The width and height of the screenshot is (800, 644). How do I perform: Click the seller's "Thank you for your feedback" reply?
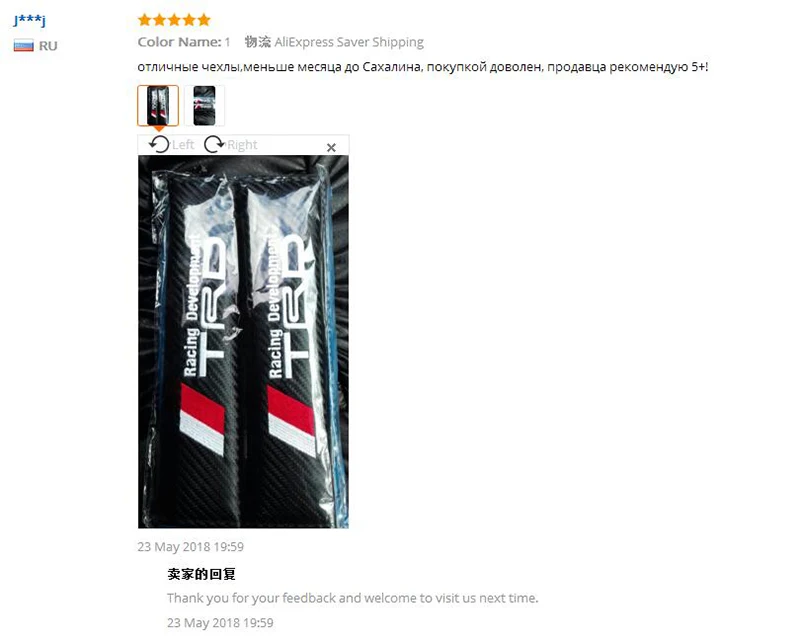pyautogui.click(x=353, y=598)
